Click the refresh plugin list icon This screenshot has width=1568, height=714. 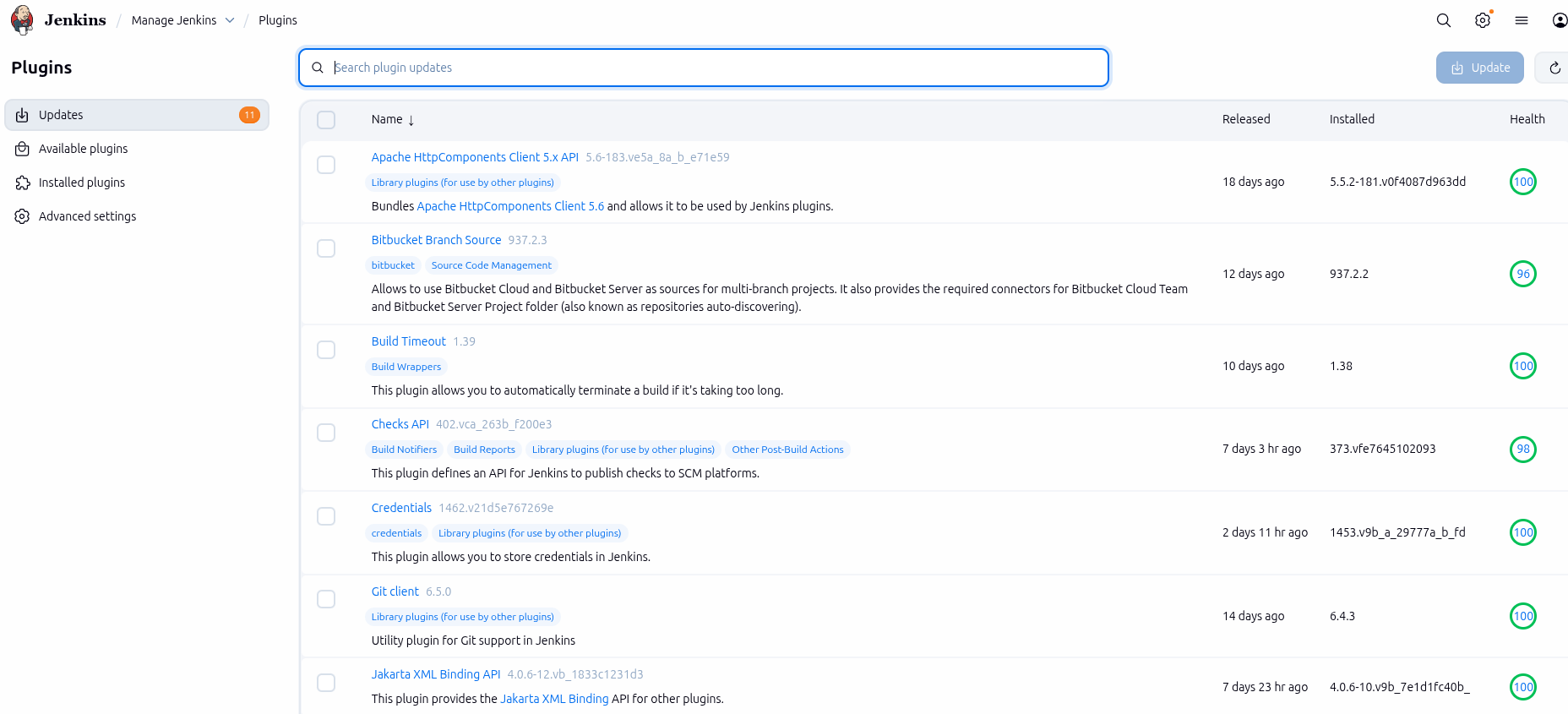(1554, 68)
